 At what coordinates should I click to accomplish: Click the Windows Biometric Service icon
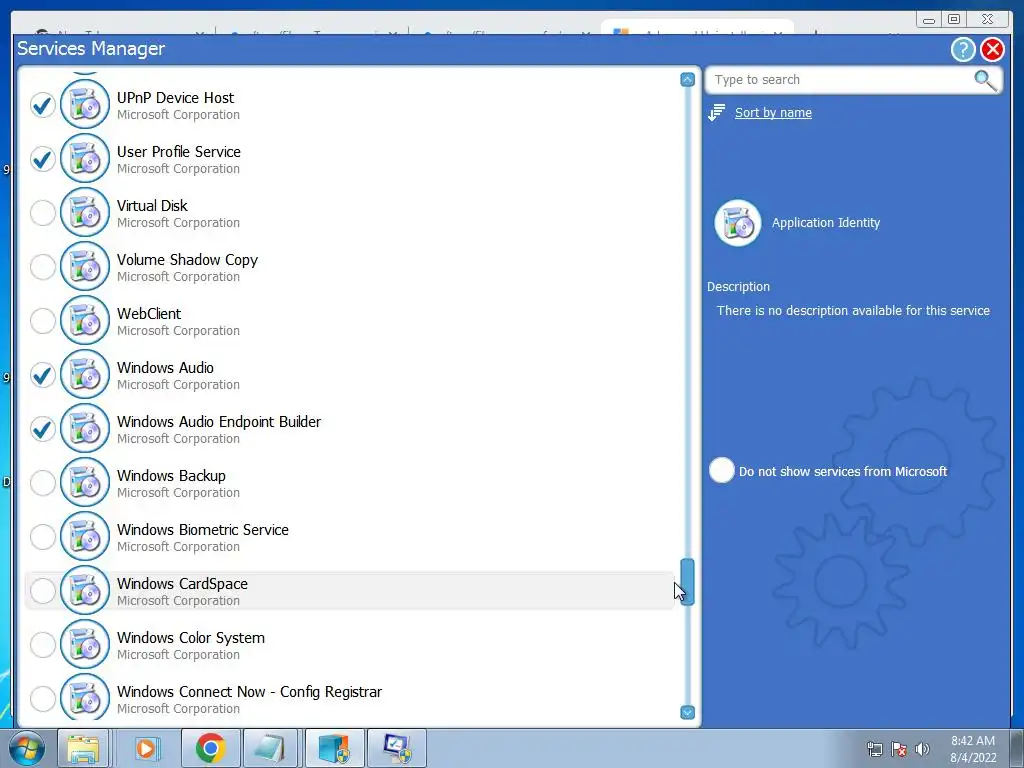click(85, 536)
